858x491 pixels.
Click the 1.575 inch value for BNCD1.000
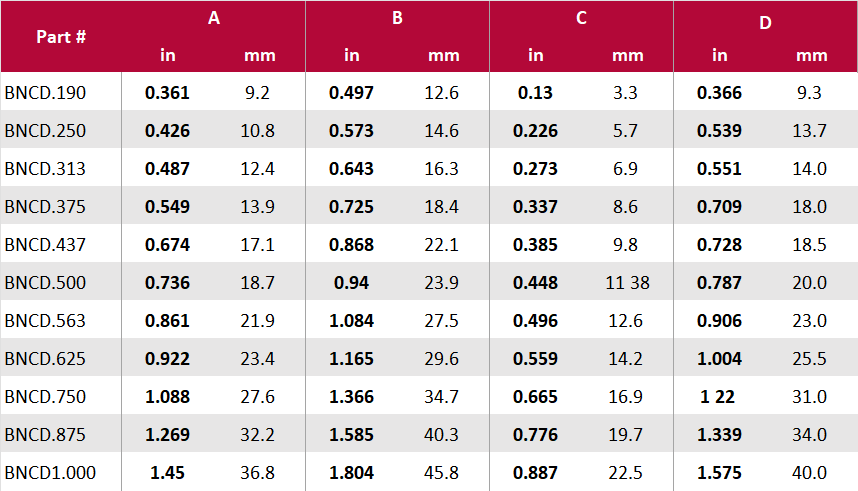719,473
